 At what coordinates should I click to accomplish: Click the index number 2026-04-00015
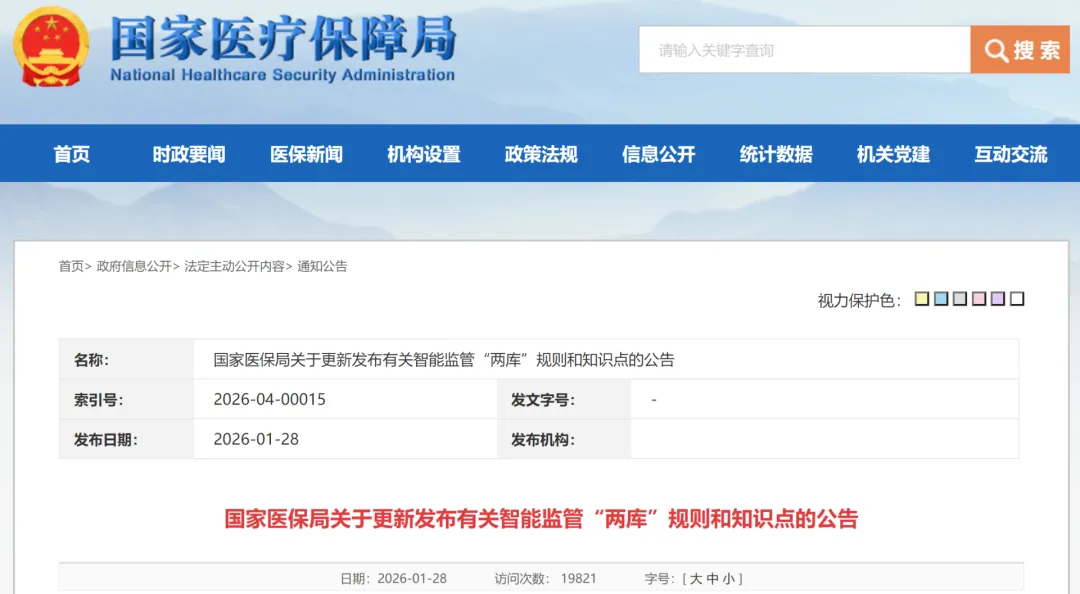pos(269,400)
